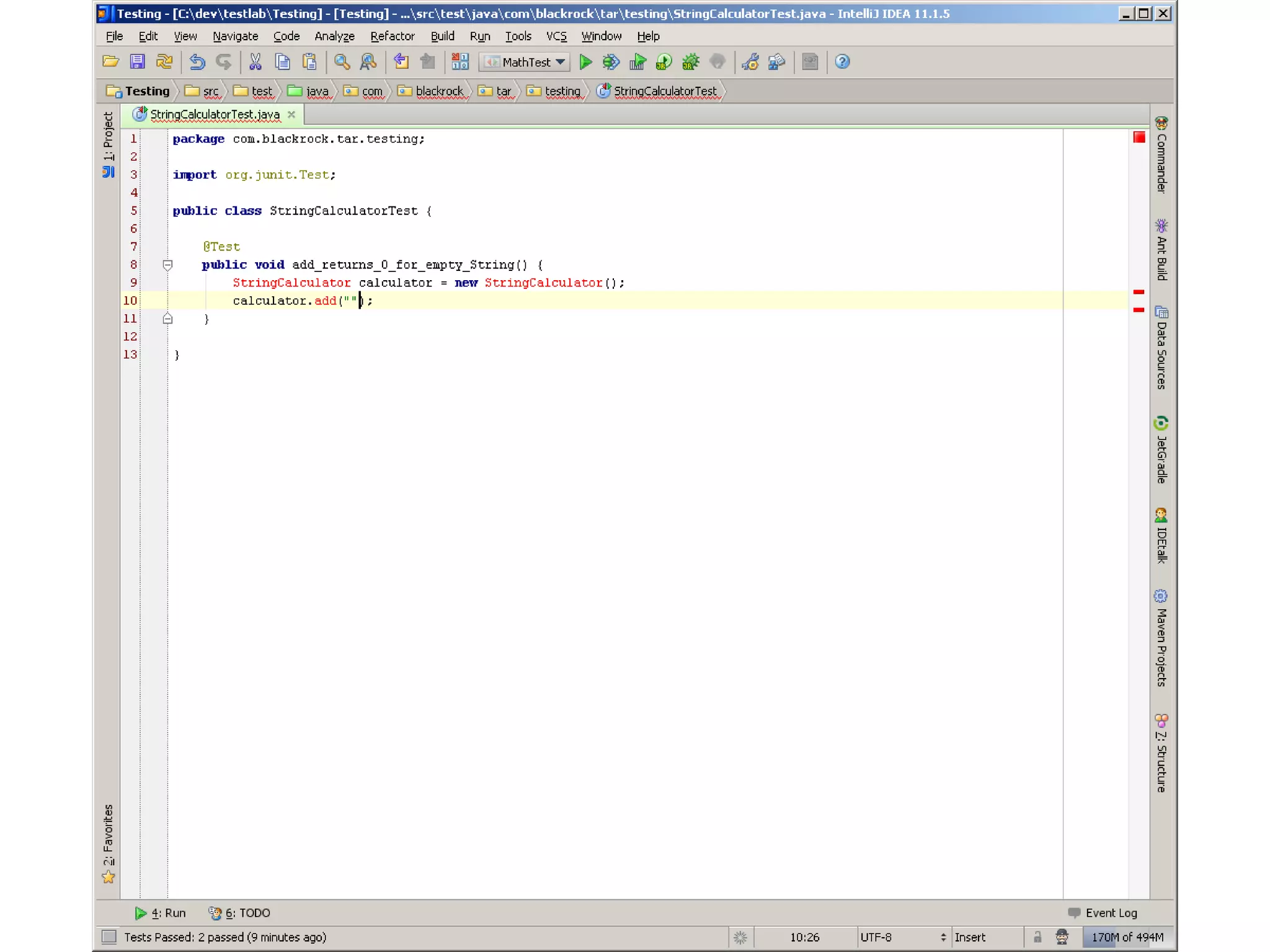Open the Refactor menu
The image size is (1270, 952).
(x=392, y=36)
